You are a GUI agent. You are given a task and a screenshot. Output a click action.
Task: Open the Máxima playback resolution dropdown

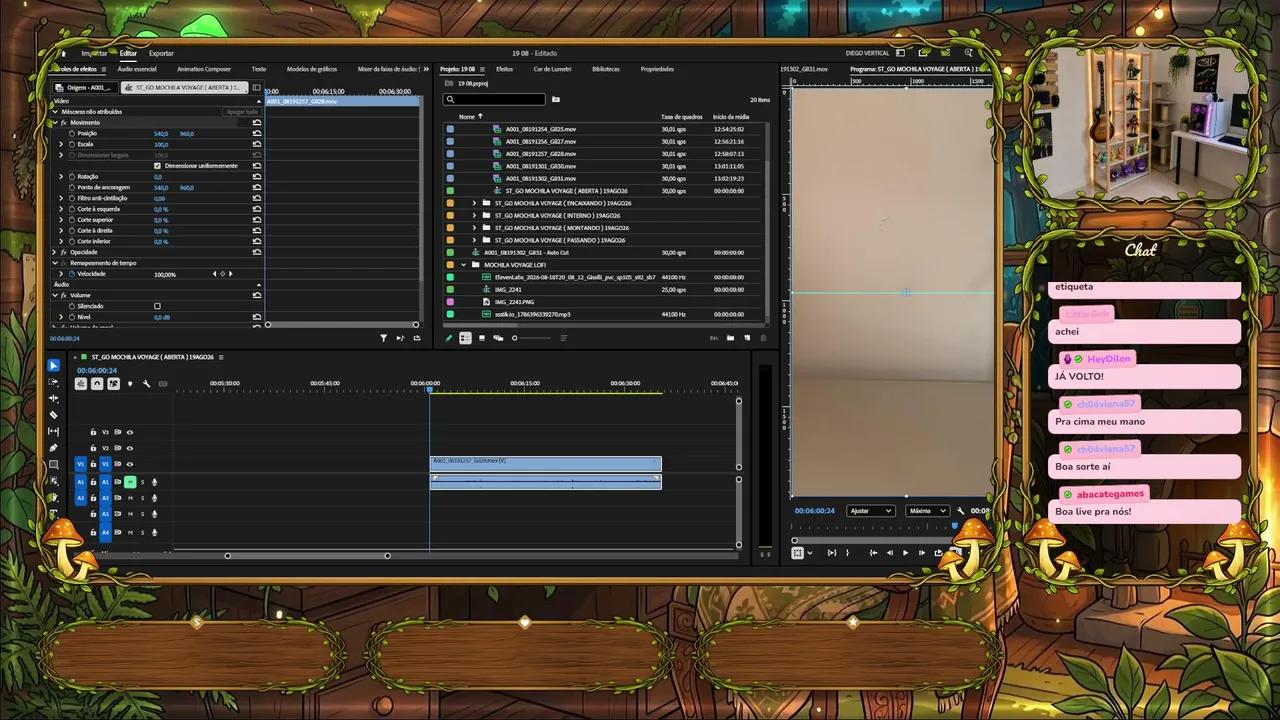[927, 511]
